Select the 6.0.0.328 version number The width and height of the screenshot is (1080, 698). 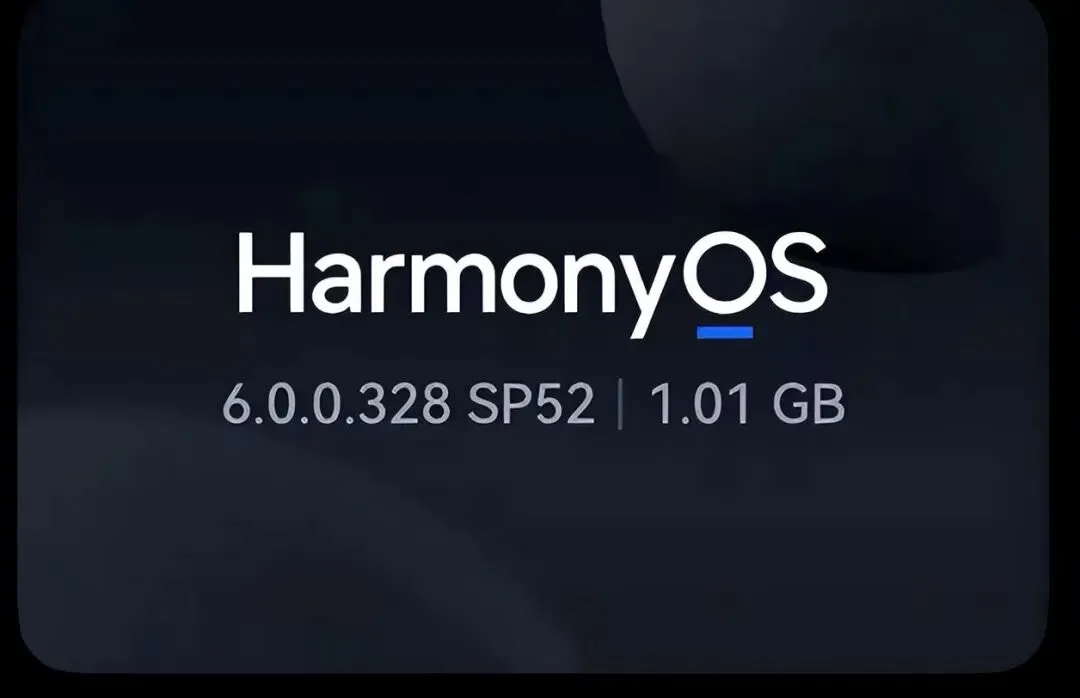pyautogui.click(x=335, y=403)
